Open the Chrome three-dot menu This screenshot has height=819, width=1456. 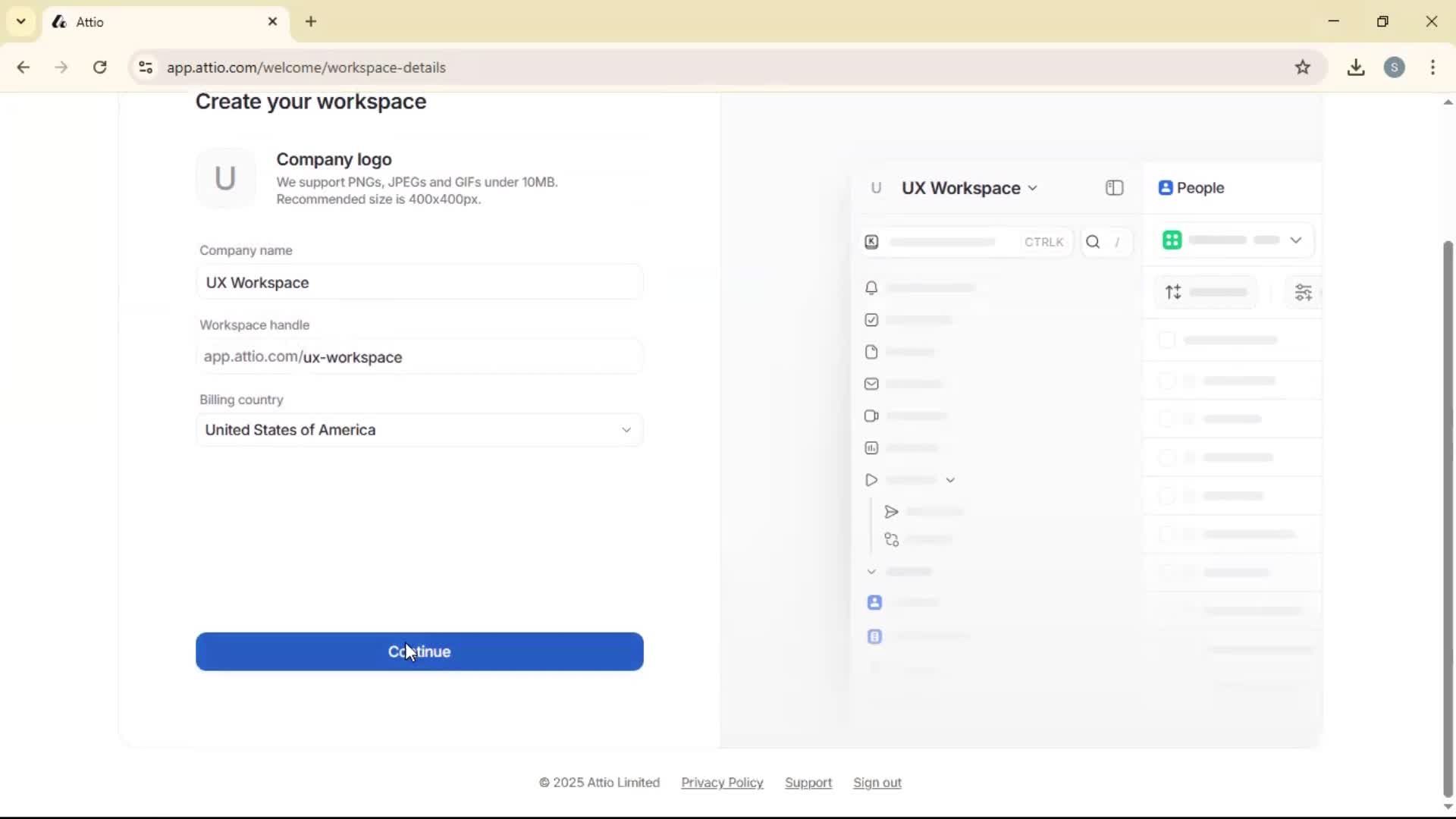pyautogui.click(x=1434, y=67)
